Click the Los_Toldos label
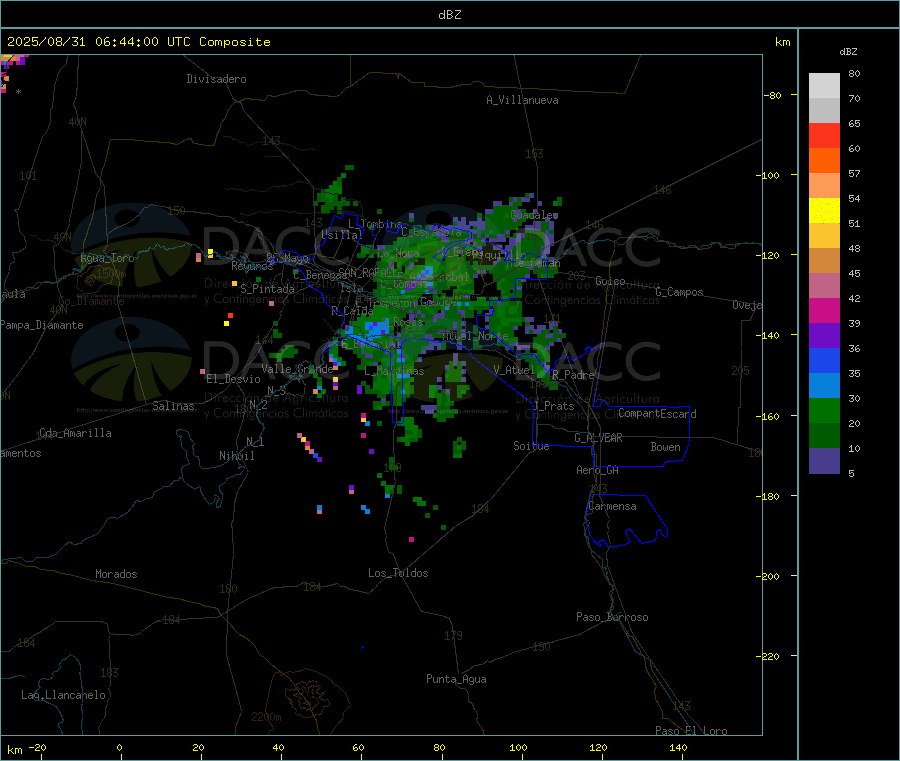The height and width of the screenshot is (761, 900). click(398, 573)
